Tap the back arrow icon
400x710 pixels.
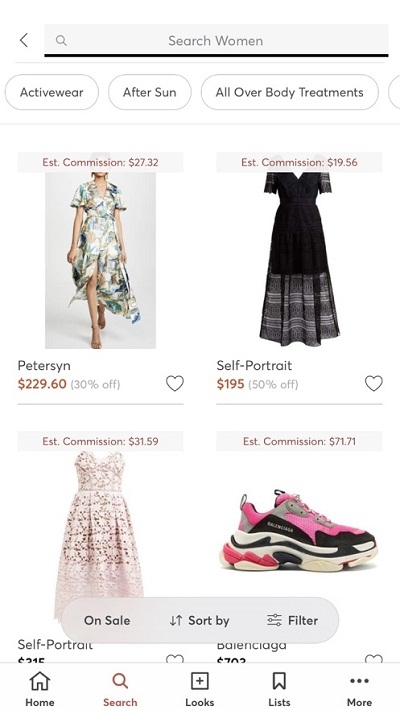pyautogui.click(x=24, y=40)
